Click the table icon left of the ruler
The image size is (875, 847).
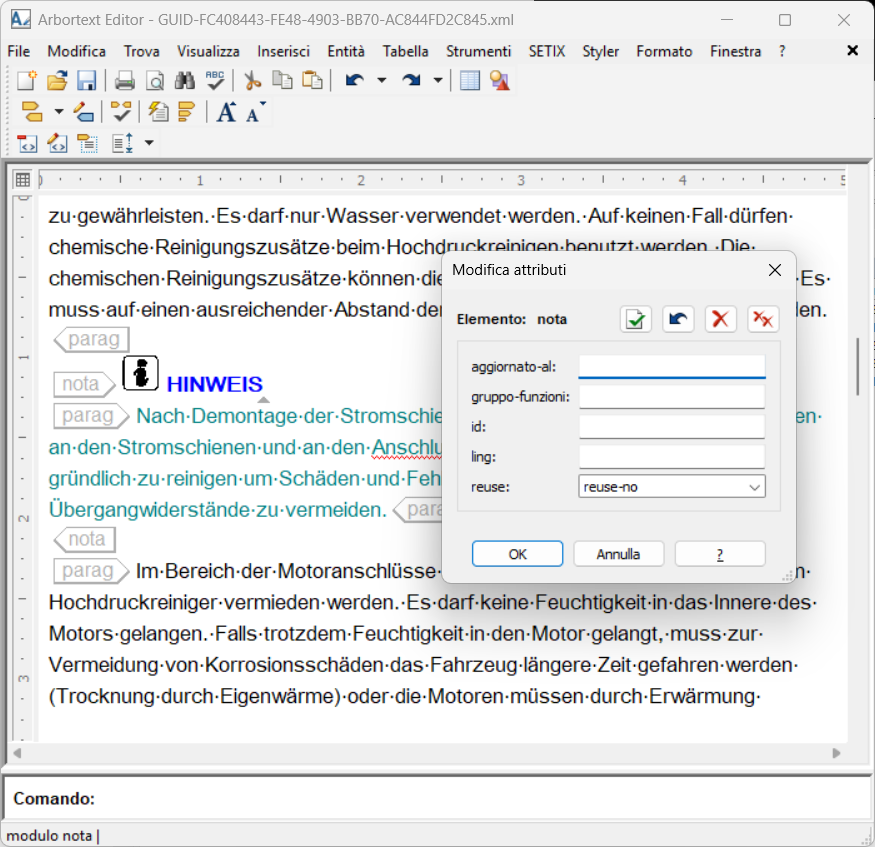[23, 180]
